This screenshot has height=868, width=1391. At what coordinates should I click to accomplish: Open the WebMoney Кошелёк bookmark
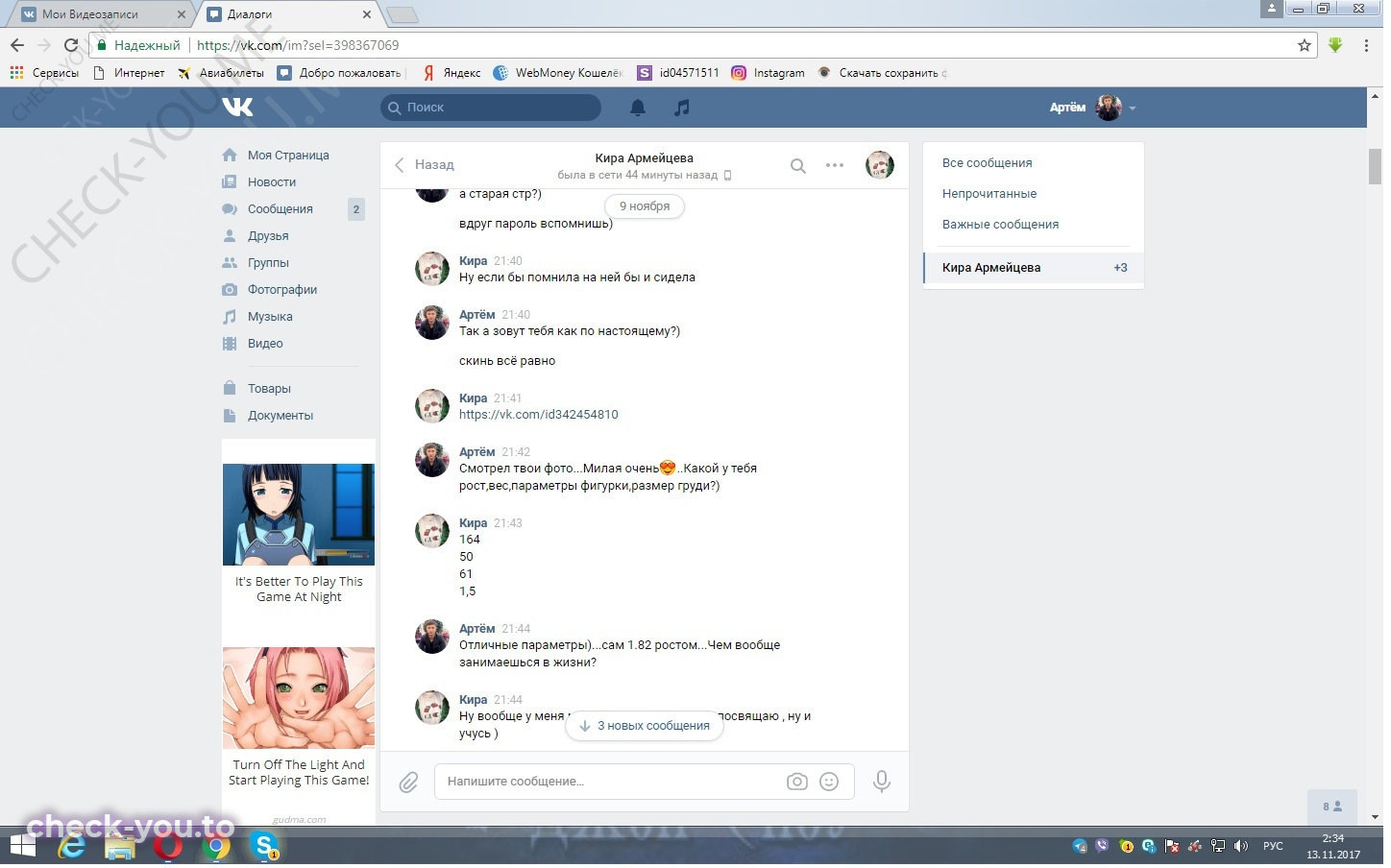[x=558, y=73]
